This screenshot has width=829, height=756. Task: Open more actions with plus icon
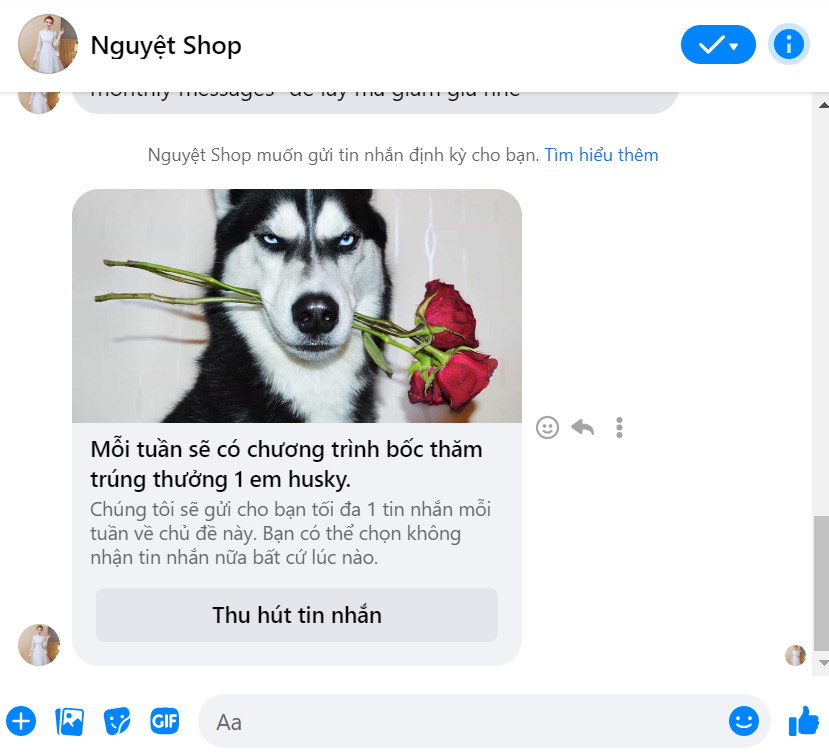tap(21, 721)
